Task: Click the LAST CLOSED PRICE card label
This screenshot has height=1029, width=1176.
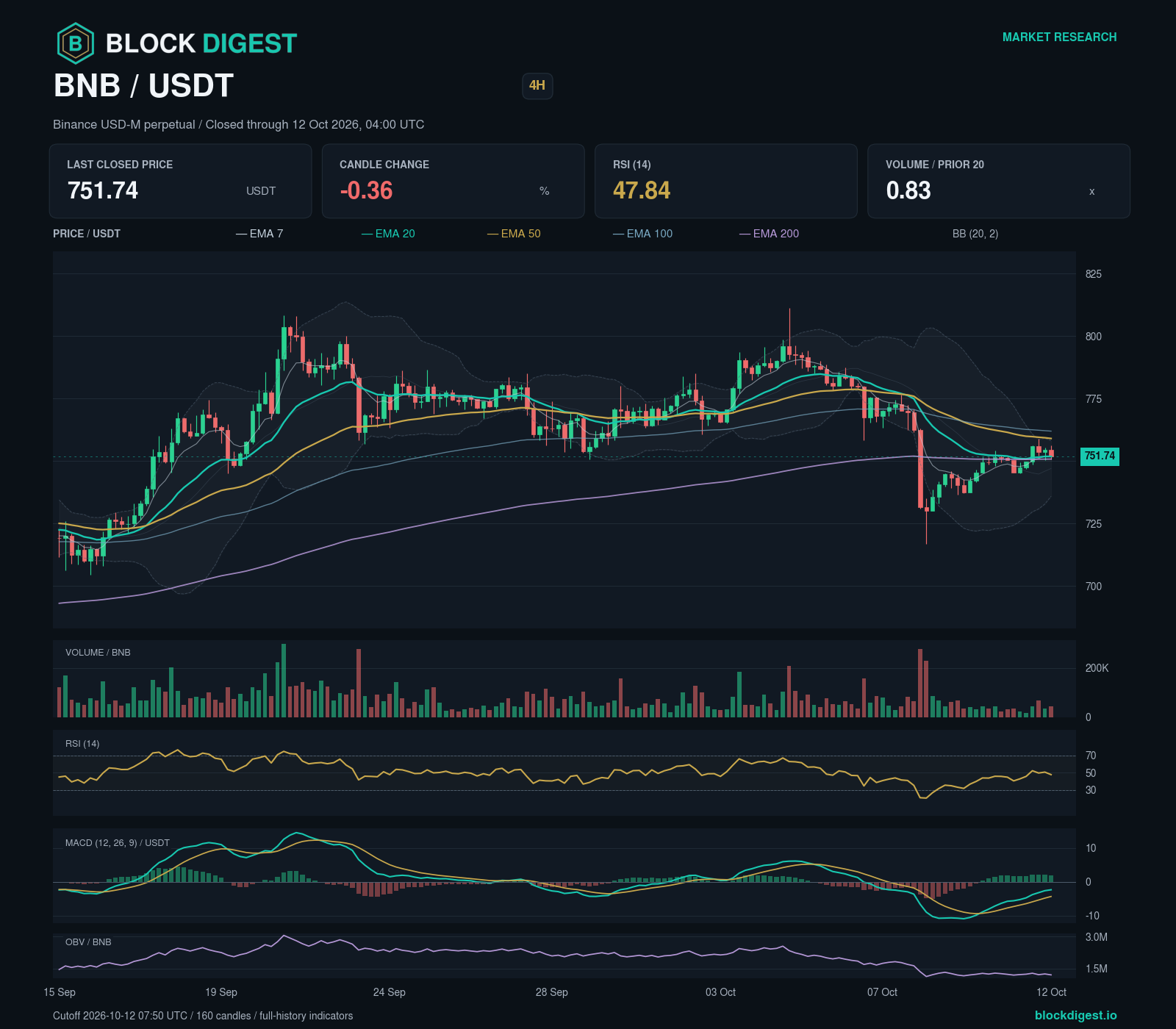Action: tap(120, 165)
